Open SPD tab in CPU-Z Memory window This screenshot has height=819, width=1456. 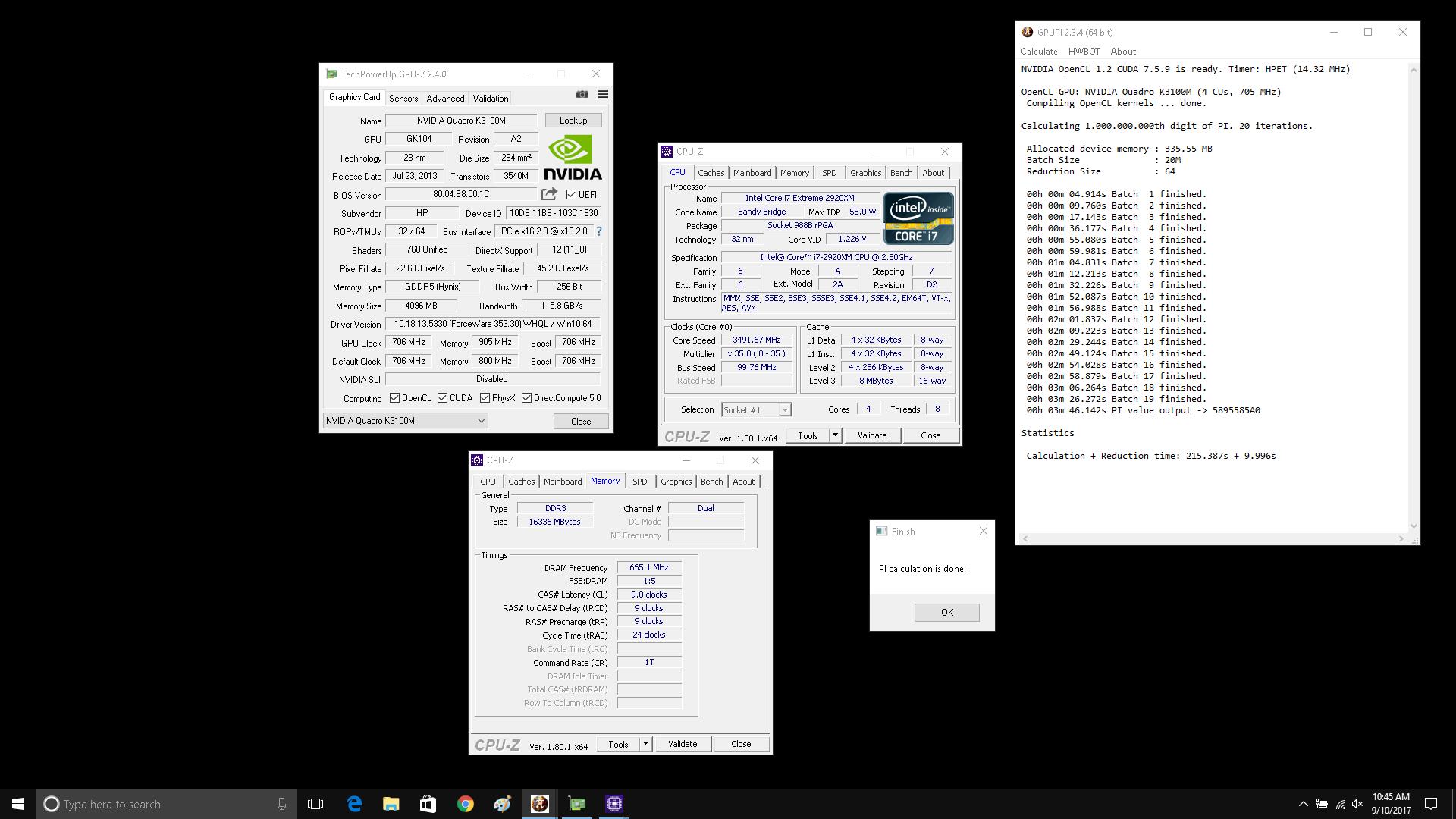[639, 482]
